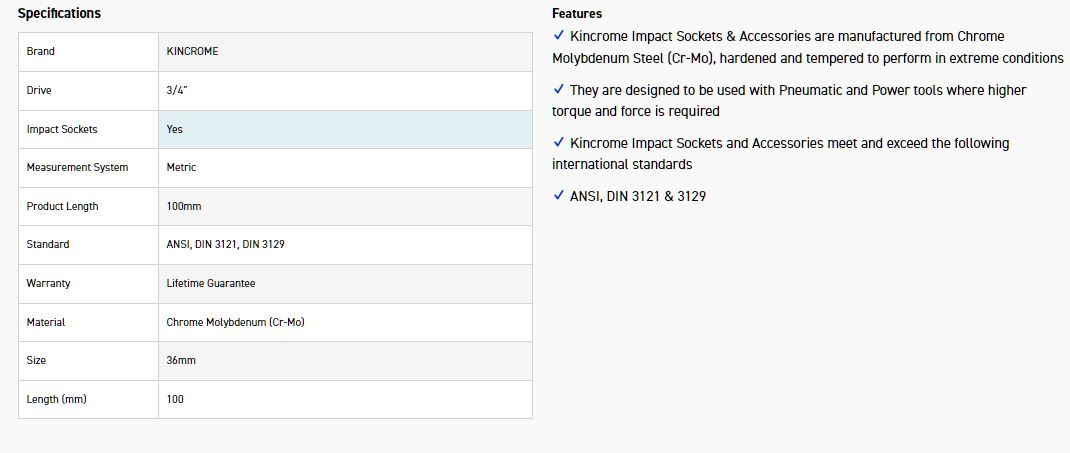
Task: Click the Impact Sockets row label
Action: point(62,129)
